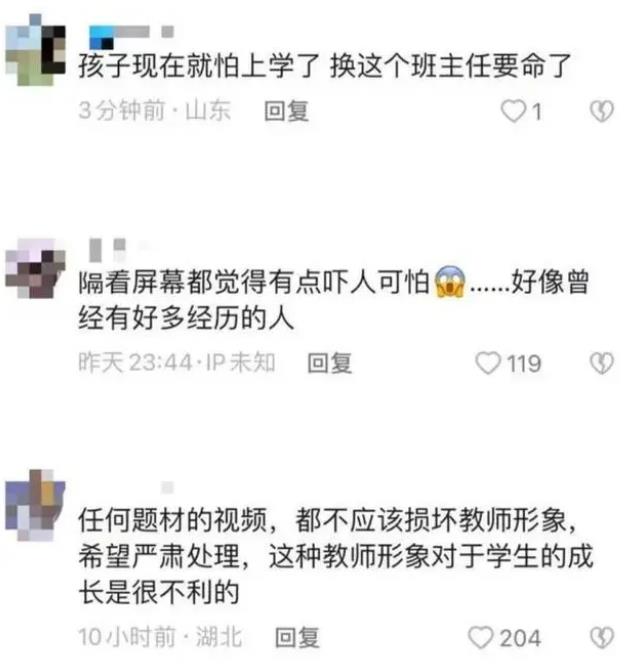Viewport: 625px width, 672px height.
Task: Reply to the 10小时前 湖北 comment
Action: pyautogui.click(x=297, y=637)
